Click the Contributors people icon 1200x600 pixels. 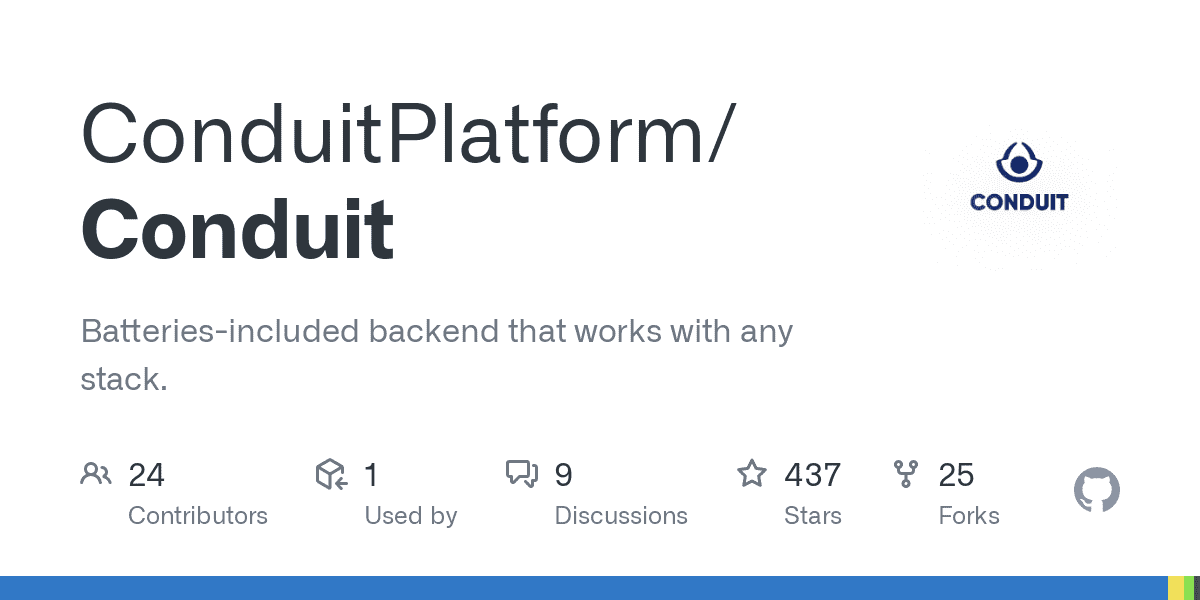(x=95, y=474)
